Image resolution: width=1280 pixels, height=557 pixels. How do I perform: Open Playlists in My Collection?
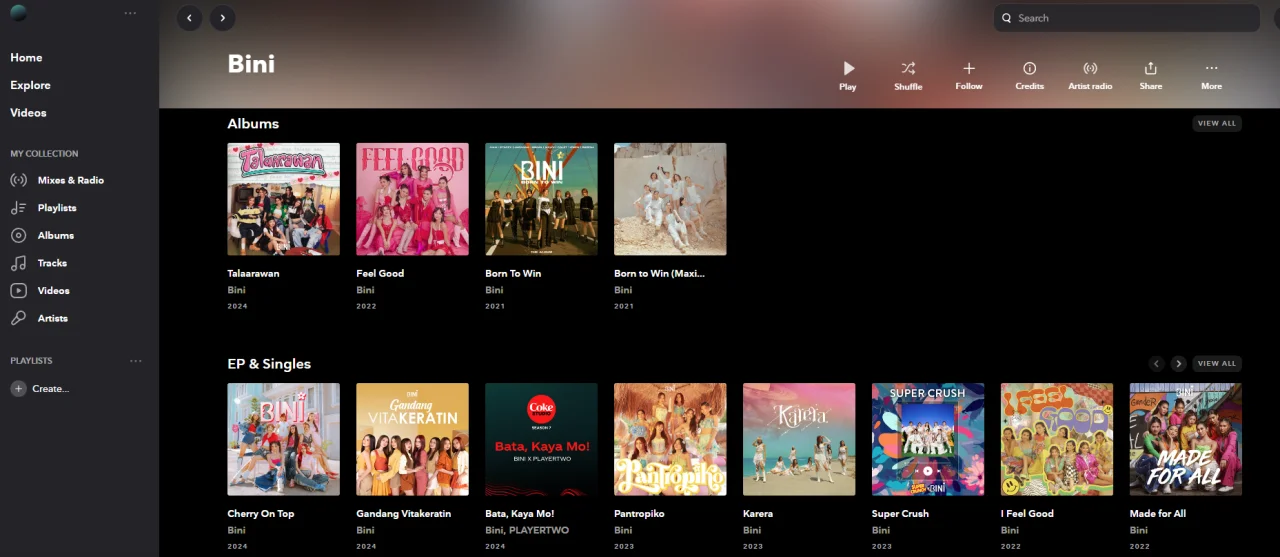(x=57, y=208)
